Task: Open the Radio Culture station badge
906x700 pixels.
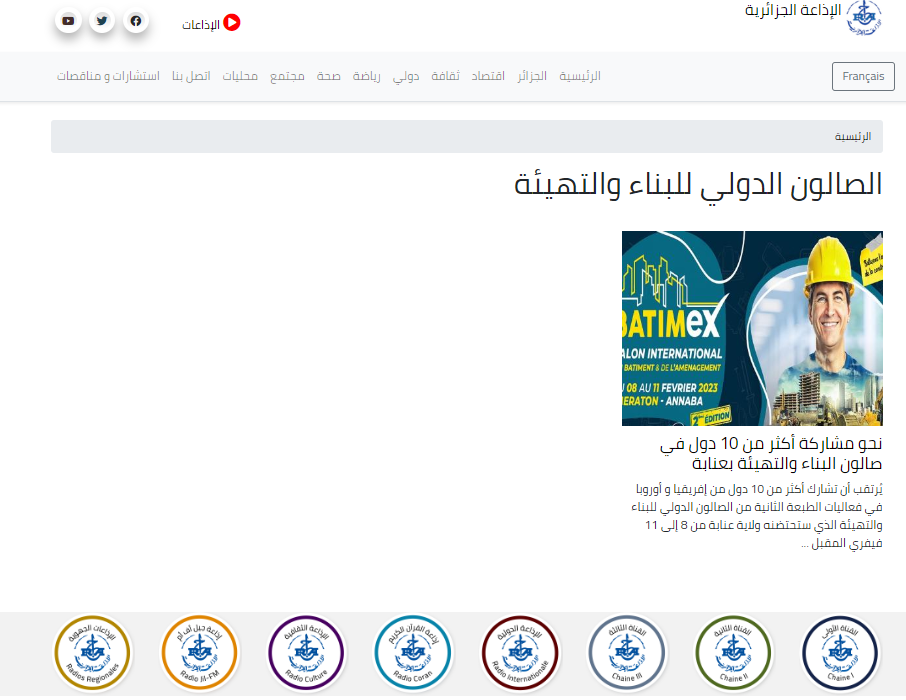Action: click(306, 653)
